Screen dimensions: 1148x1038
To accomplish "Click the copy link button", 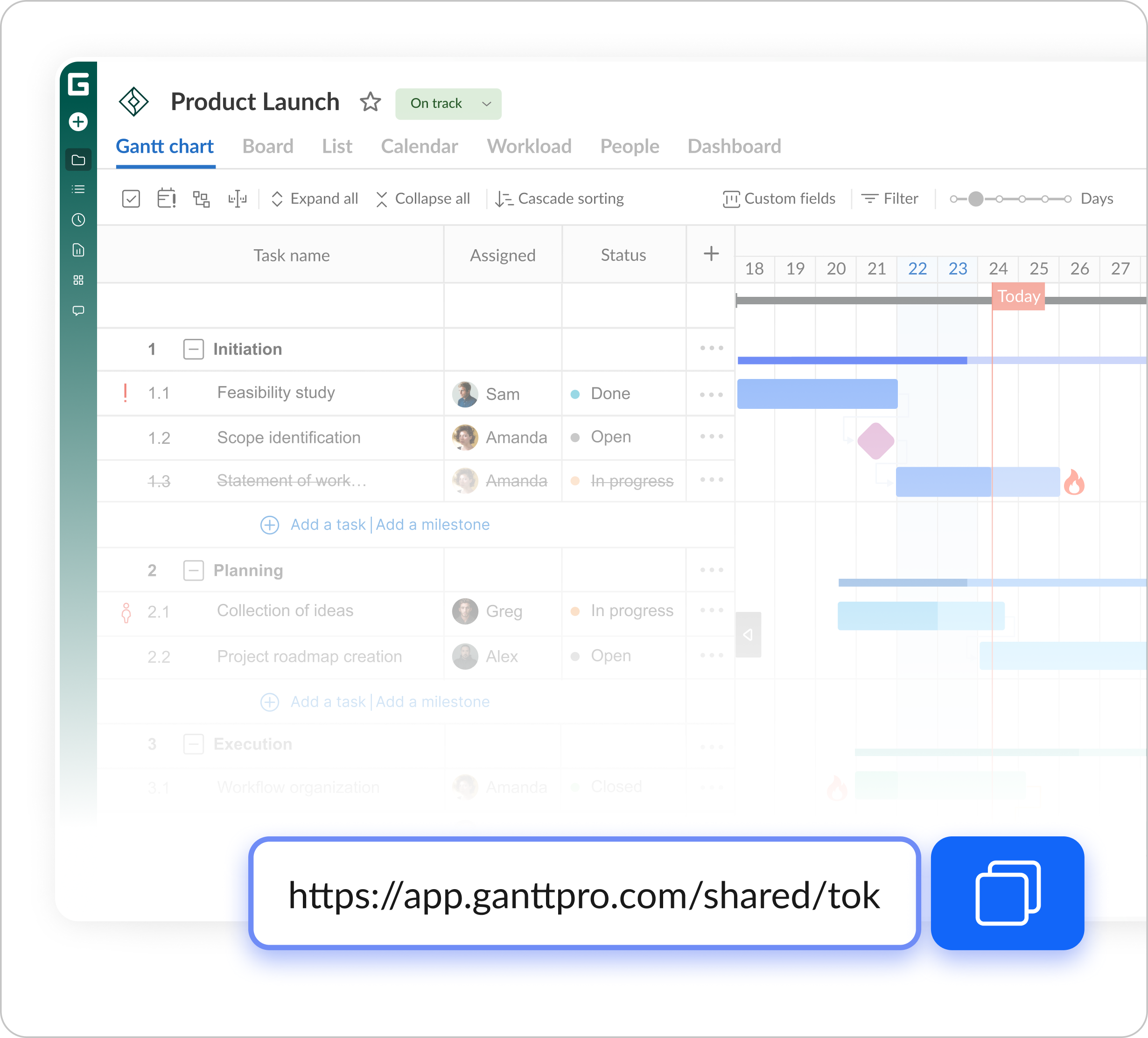I will tap(1007, 892).
